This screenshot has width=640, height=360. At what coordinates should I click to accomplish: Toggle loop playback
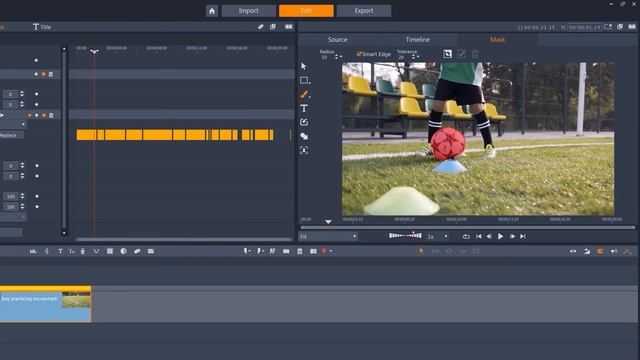click(466, 236)
